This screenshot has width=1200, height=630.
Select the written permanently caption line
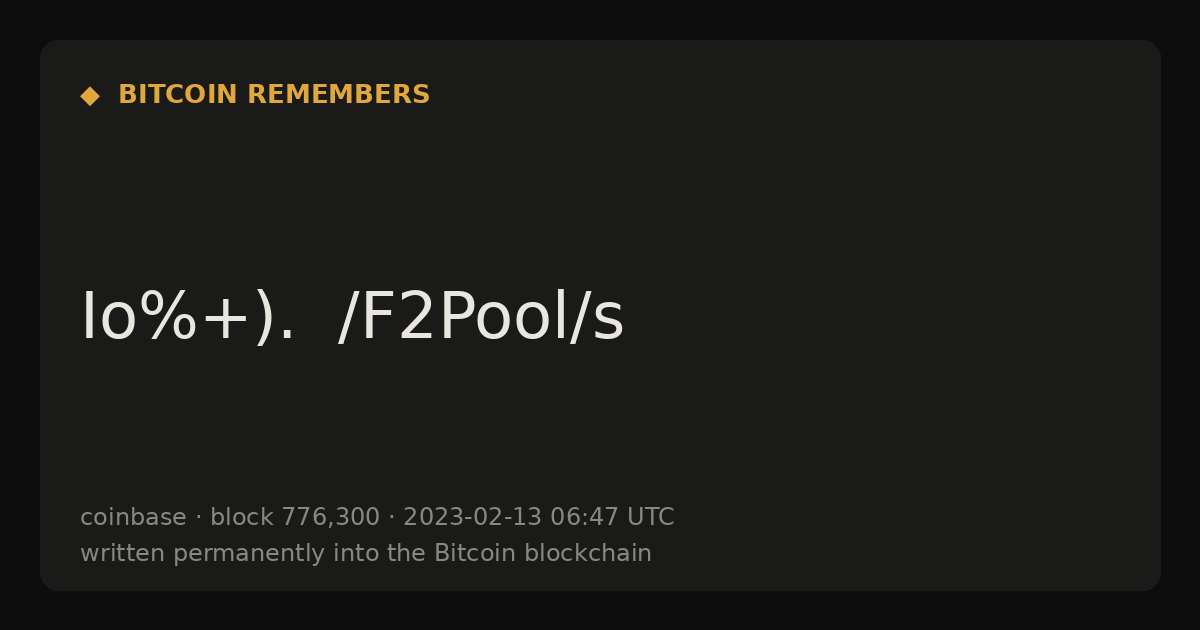(366, 553)
